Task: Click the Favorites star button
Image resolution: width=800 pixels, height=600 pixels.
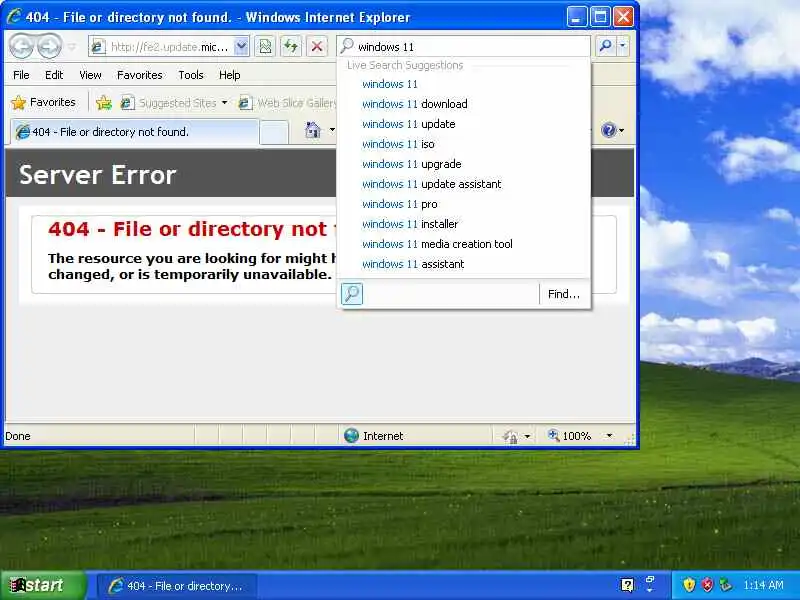Action: click(43, 103)
